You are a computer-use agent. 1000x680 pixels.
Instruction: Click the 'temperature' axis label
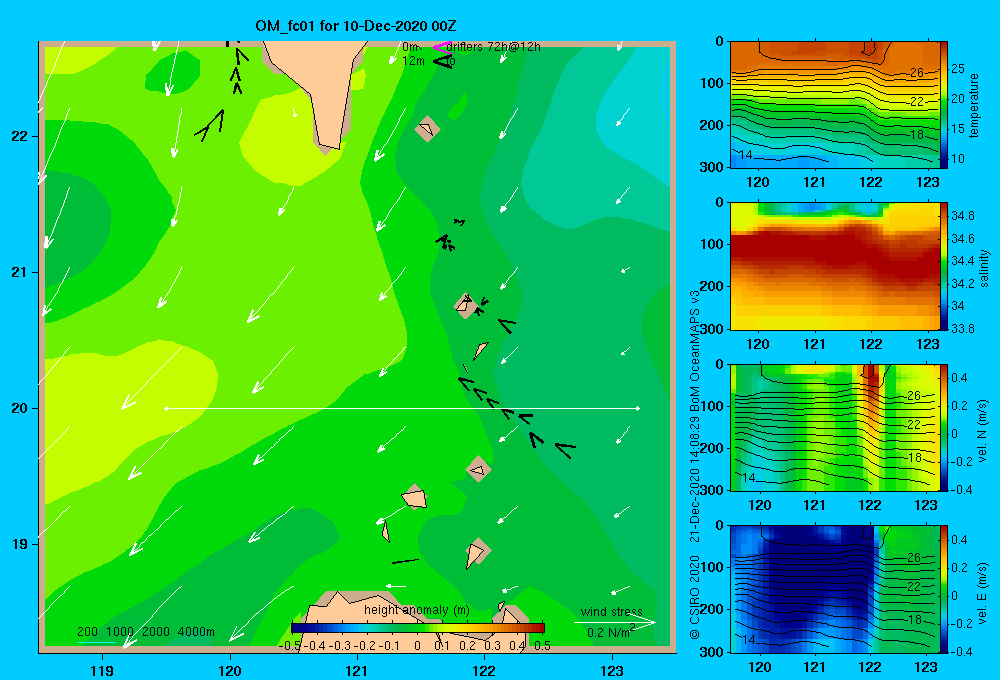click(x=974, y=105)
